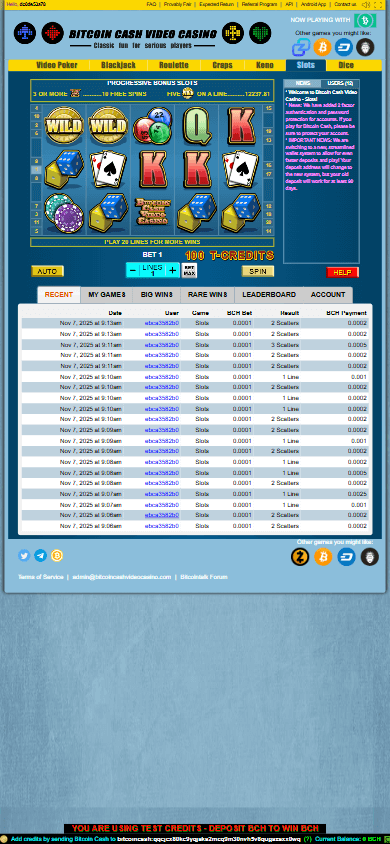Click the Bet Max button
390x844 pixels.
(189, 271)
